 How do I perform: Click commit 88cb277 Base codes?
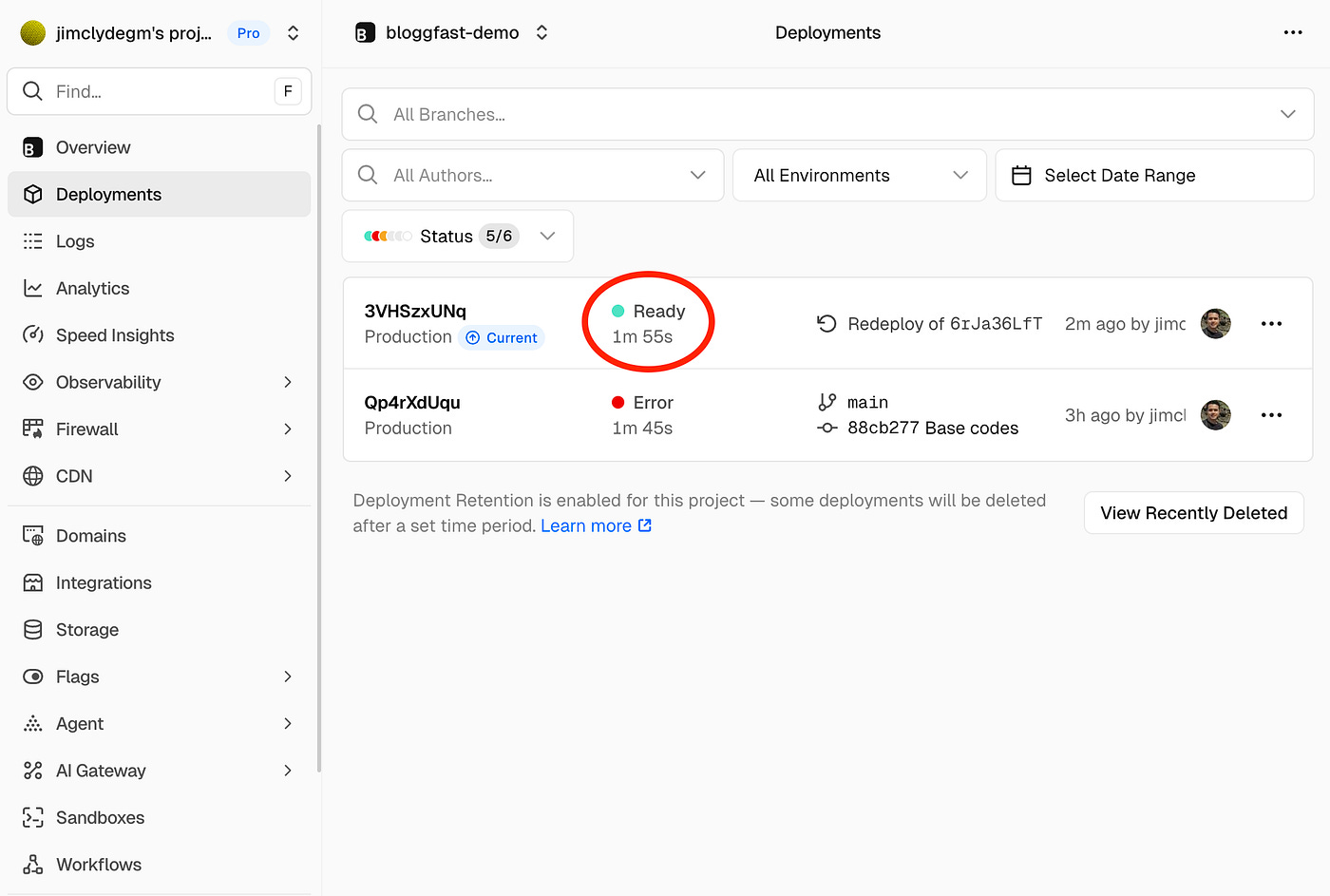[x=933, y=428]
